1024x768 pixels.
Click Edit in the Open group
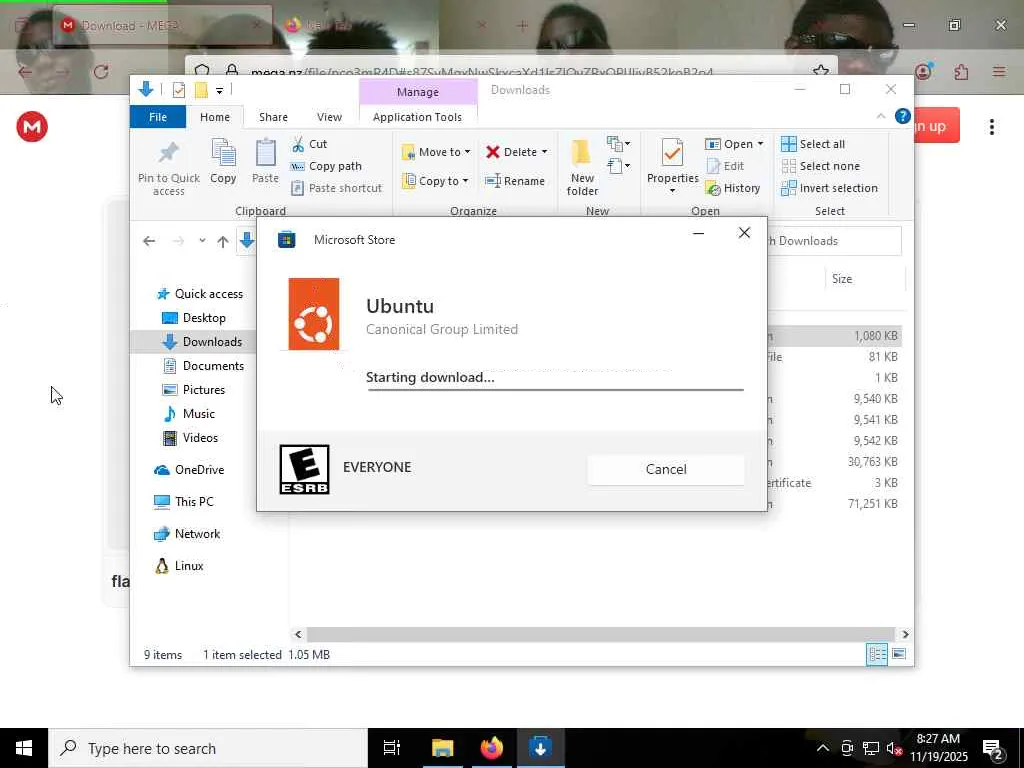pyautogui.click(x=725, y=166)
